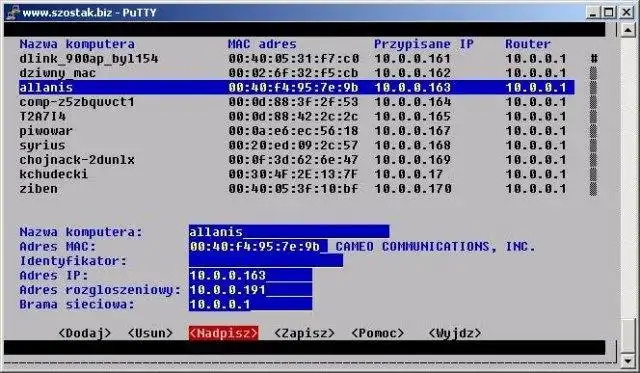The height and width of the screenshot is (373, 640).
Task: Select the kchudecki host row
Action: 297,174
